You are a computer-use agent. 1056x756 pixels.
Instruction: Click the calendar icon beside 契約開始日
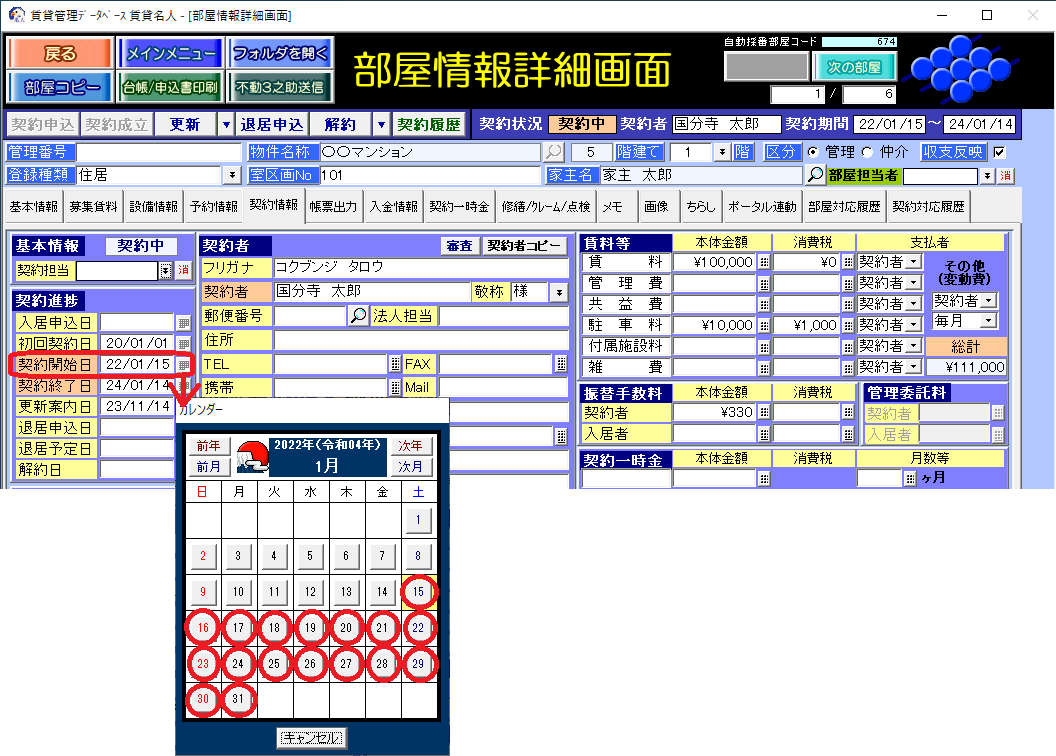183,365
